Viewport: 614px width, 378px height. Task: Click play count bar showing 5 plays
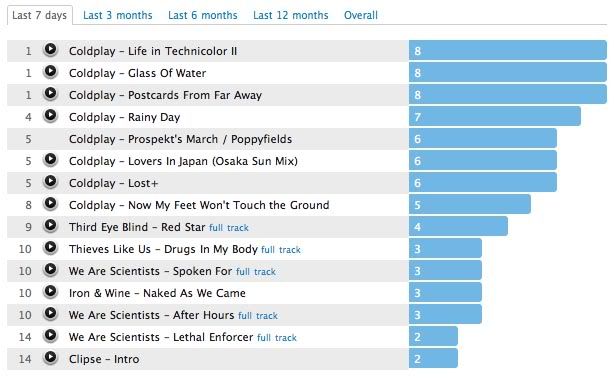coord(470,204)
